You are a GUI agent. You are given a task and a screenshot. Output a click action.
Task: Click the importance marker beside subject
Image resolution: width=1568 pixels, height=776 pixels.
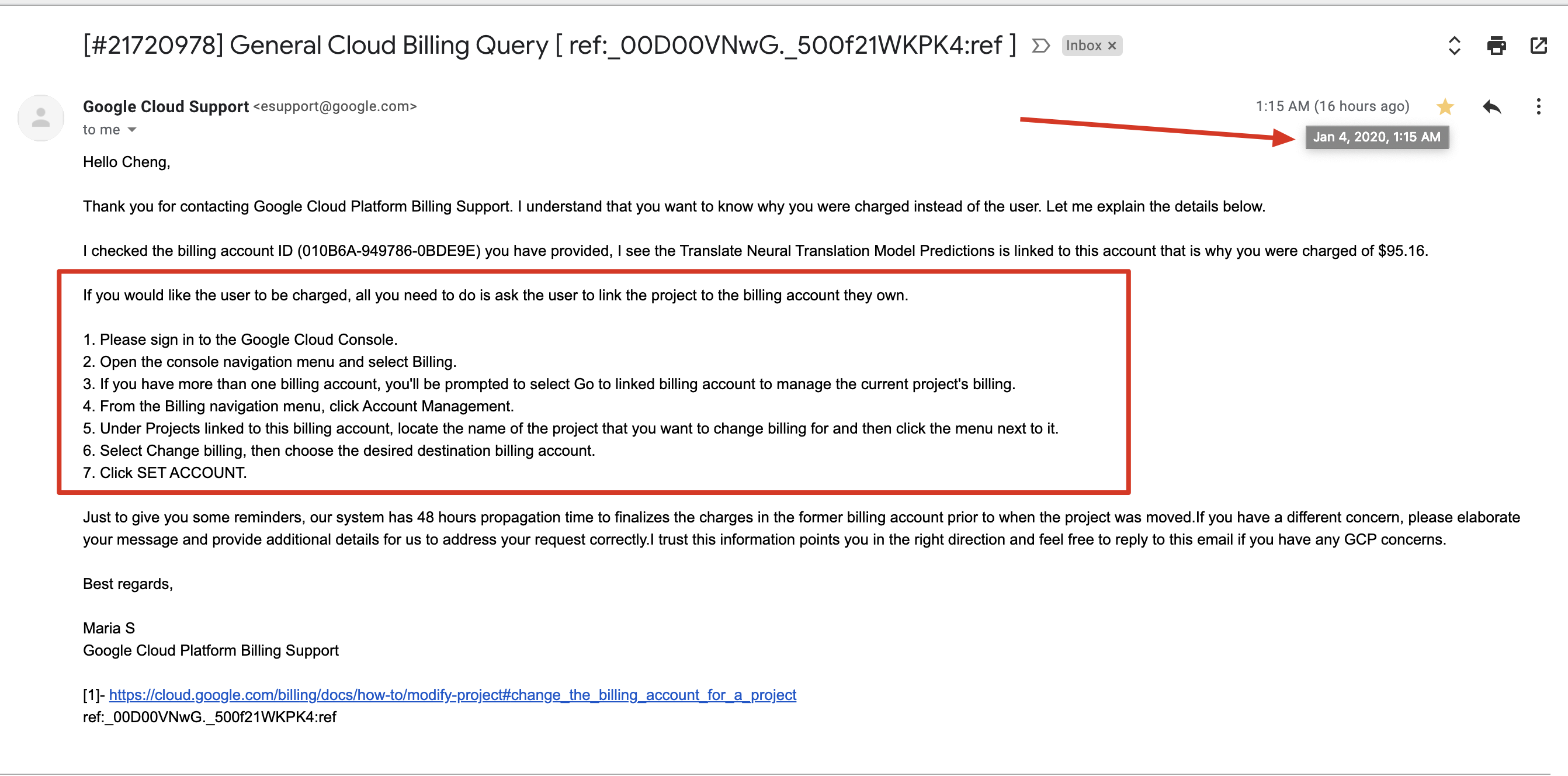click(1040, 46)
